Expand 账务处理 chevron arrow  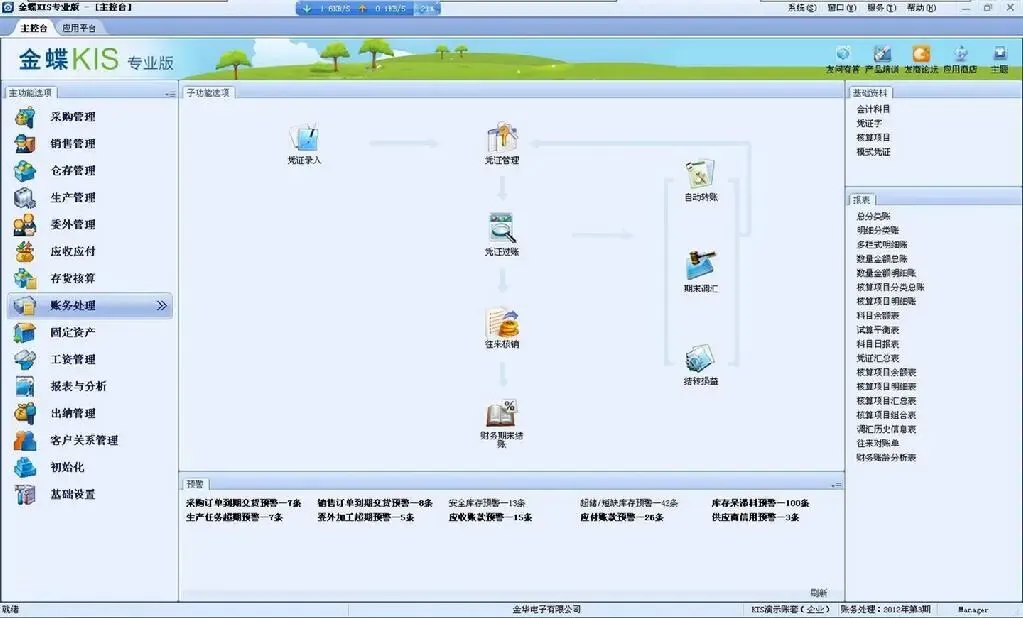(162, 305)
